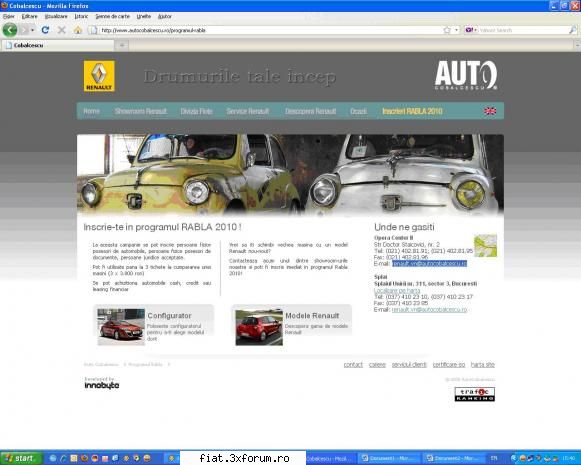The height and width of the screenshot is (465, 581).
Task: Open the Editare menu
Action: [29, 17]
